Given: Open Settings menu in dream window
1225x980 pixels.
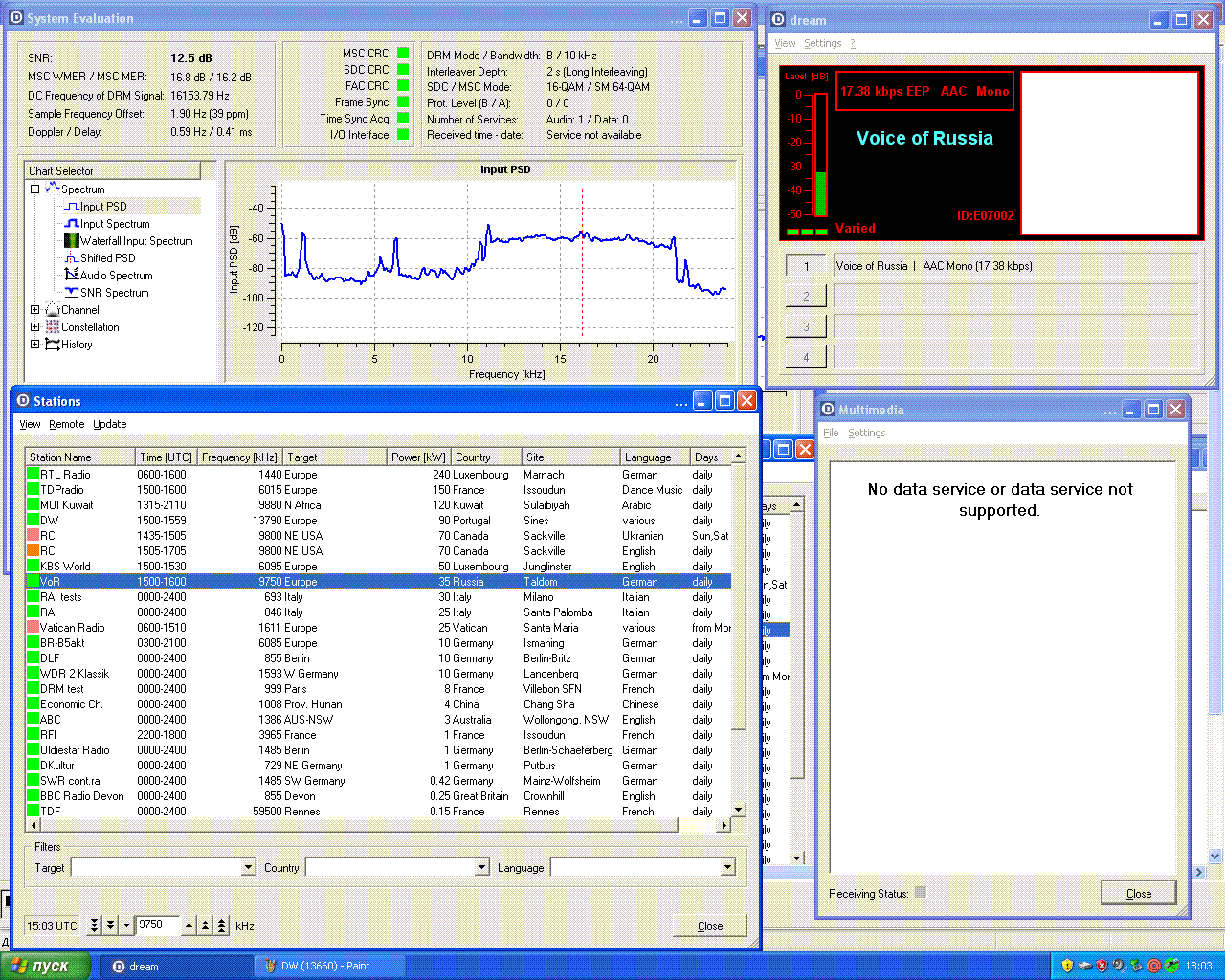Looking at the screenshot, I should tap(823, 43).
